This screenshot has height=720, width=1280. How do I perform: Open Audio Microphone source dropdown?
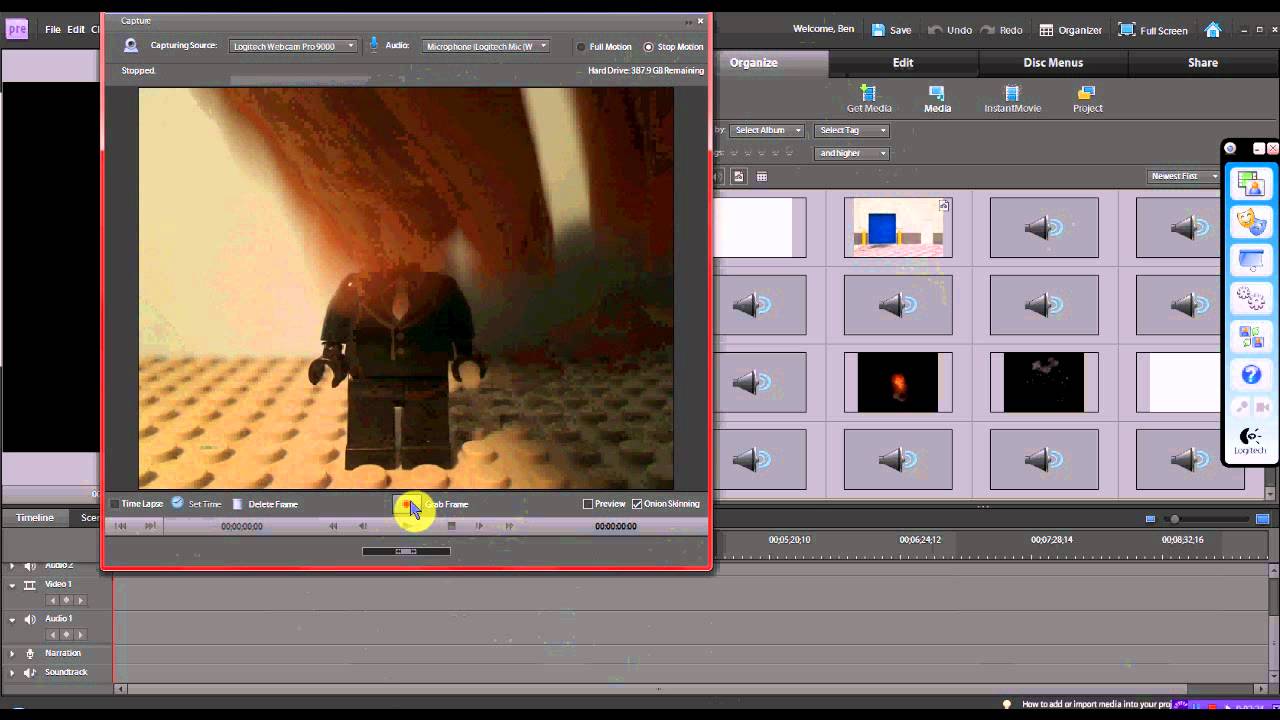[486, 46]
